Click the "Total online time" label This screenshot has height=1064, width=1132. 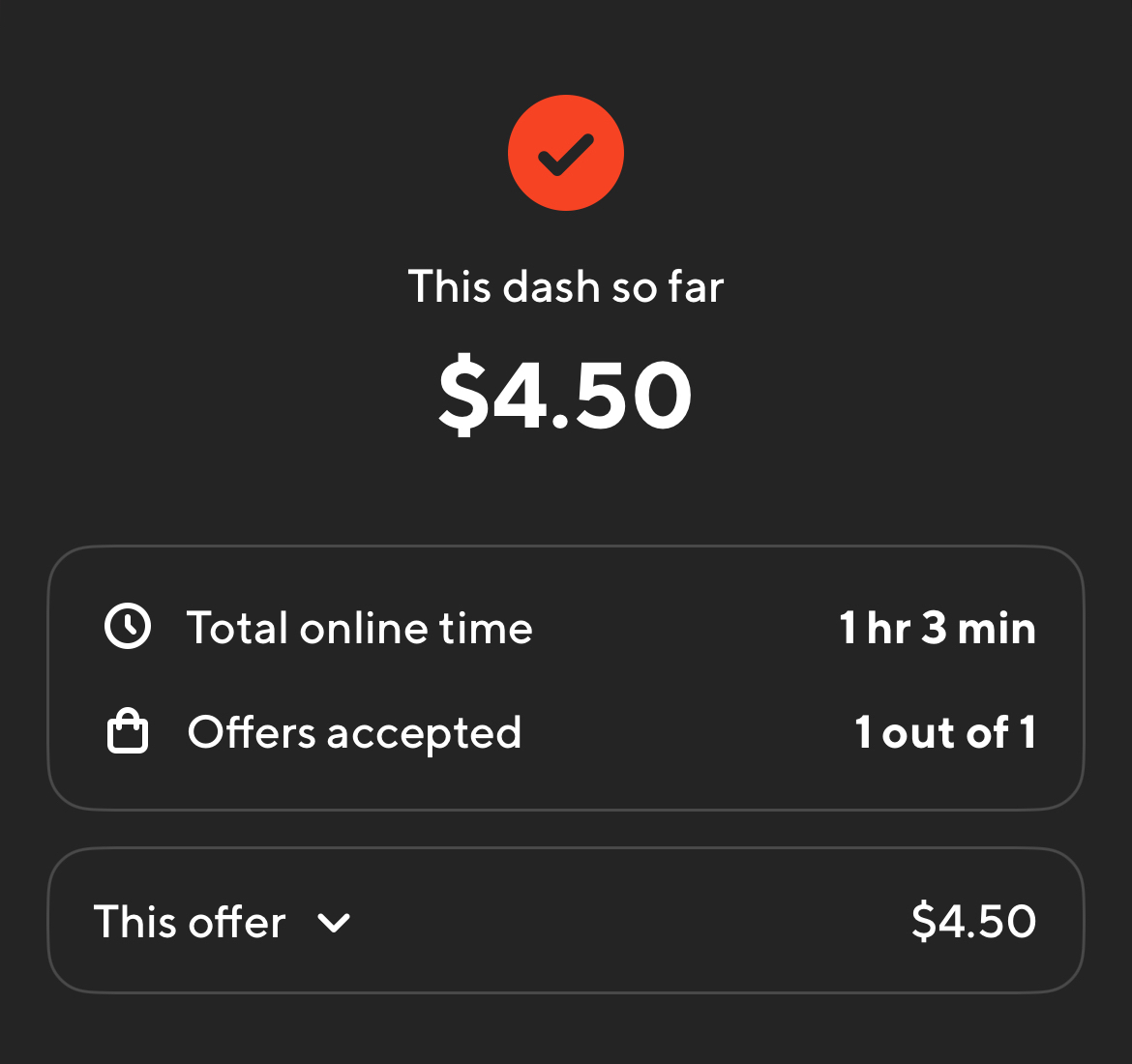click(x=359, y=629)
